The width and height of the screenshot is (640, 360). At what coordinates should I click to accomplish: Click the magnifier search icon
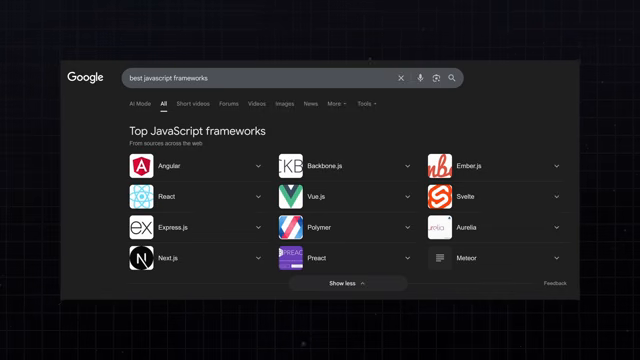click(452, 78)
